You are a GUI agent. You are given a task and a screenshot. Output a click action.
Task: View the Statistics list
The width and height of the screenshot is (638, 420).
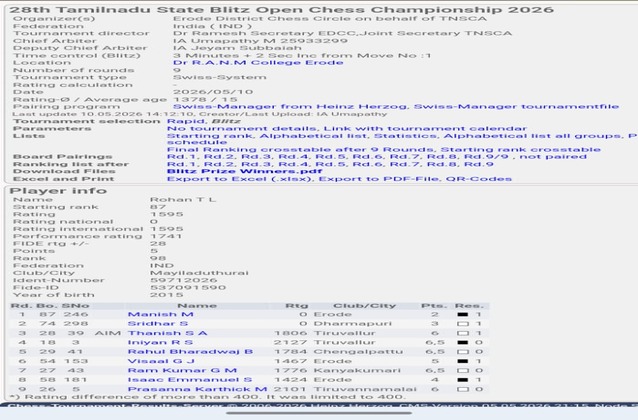click(406, 136)
